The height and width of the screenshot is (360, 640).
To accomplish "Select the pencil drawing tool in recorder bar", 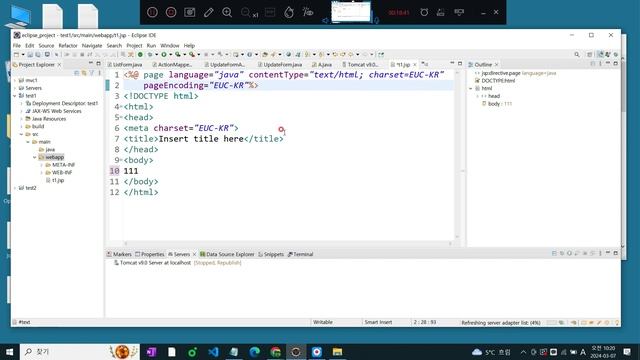I will click(x=209, y=12).
